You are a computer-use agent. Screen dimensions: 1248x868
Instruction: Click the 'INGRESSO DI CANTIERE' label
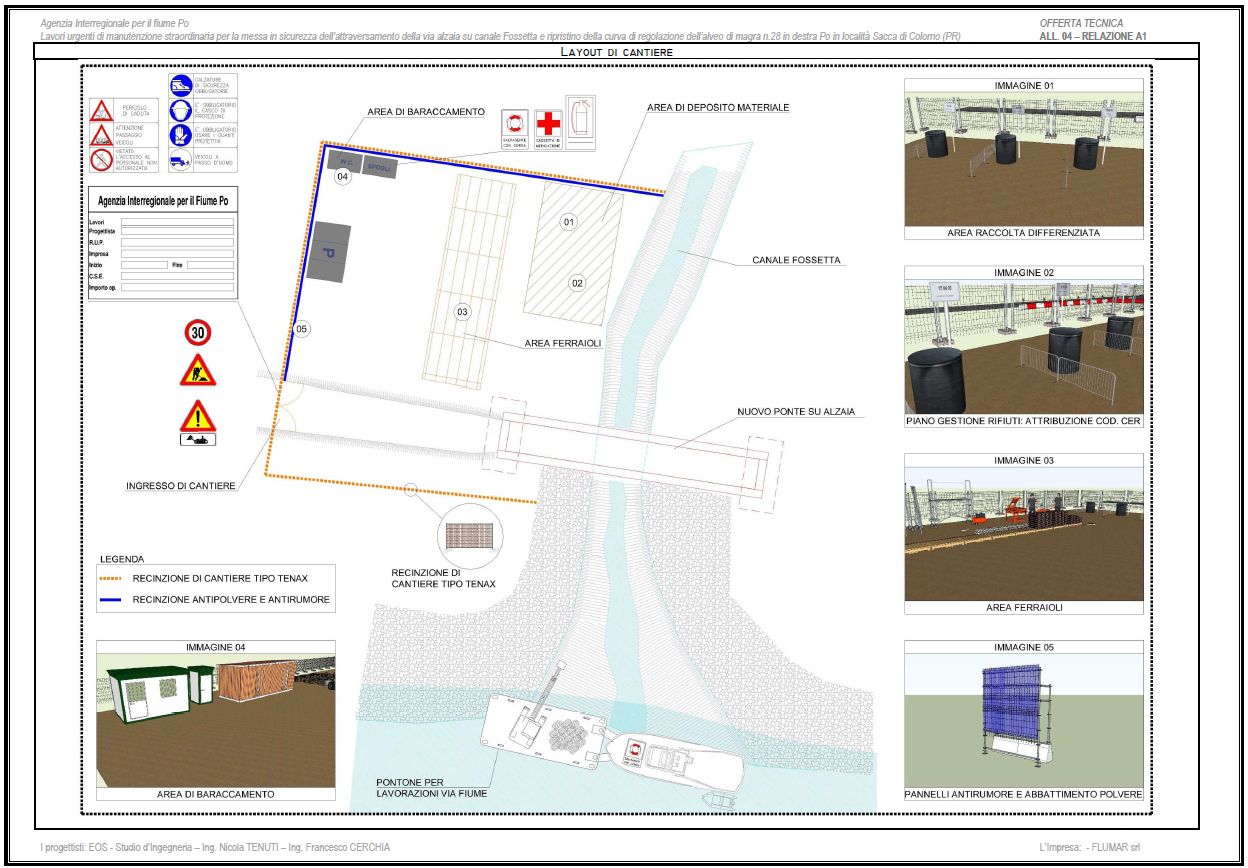pos(181,486)
